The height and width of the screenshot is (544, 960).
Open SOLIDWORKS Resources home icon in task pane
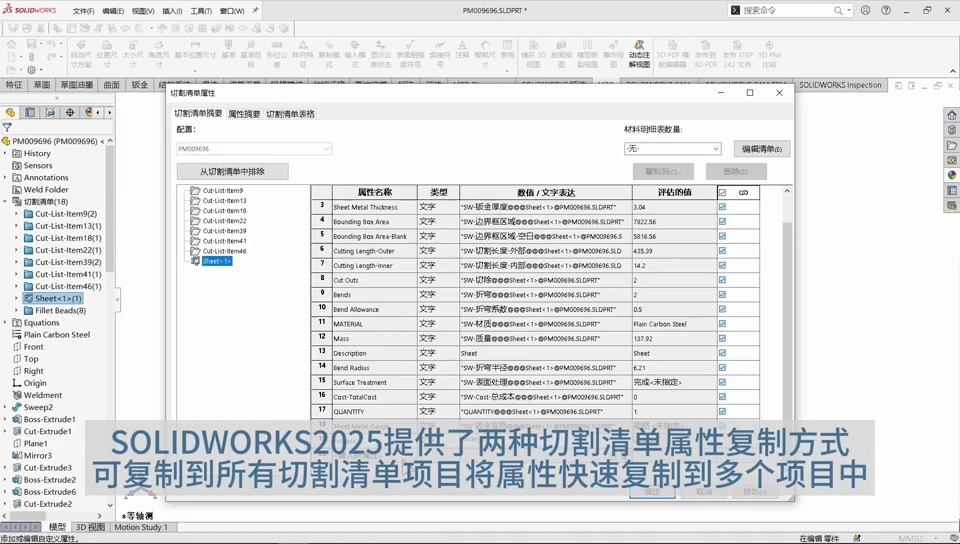click(951, 115)
